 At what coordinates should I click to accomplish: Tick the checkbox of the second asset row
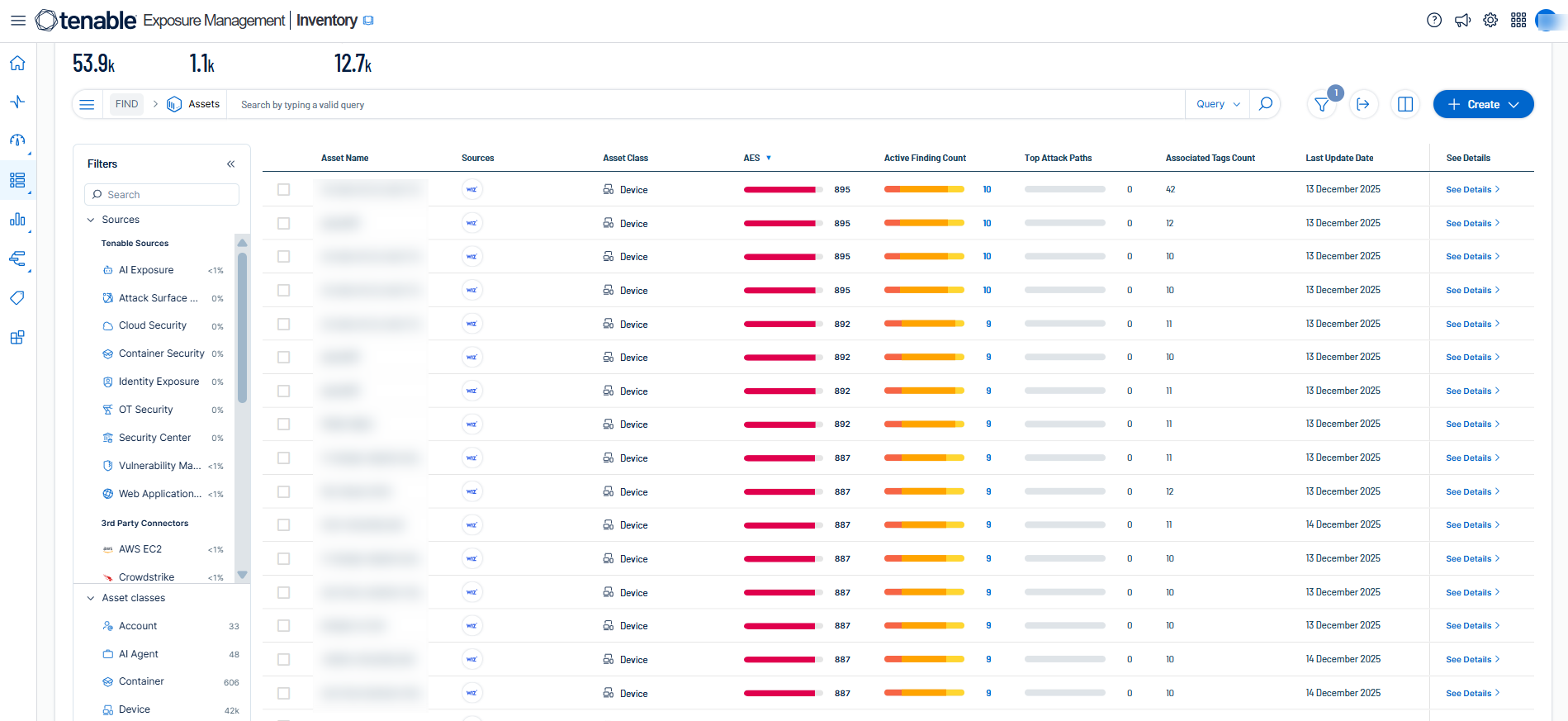pyautogui.click(x=283, y=224)
